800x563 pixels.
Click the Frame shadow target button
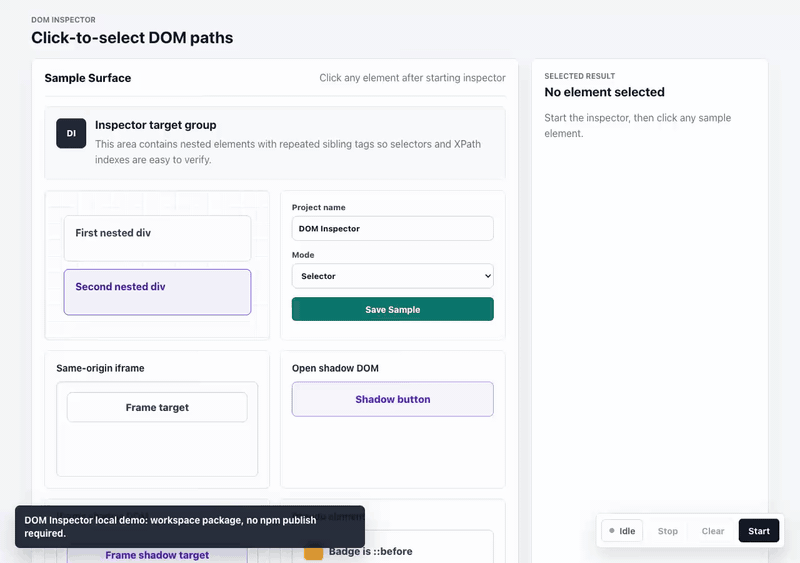(157, 555)
